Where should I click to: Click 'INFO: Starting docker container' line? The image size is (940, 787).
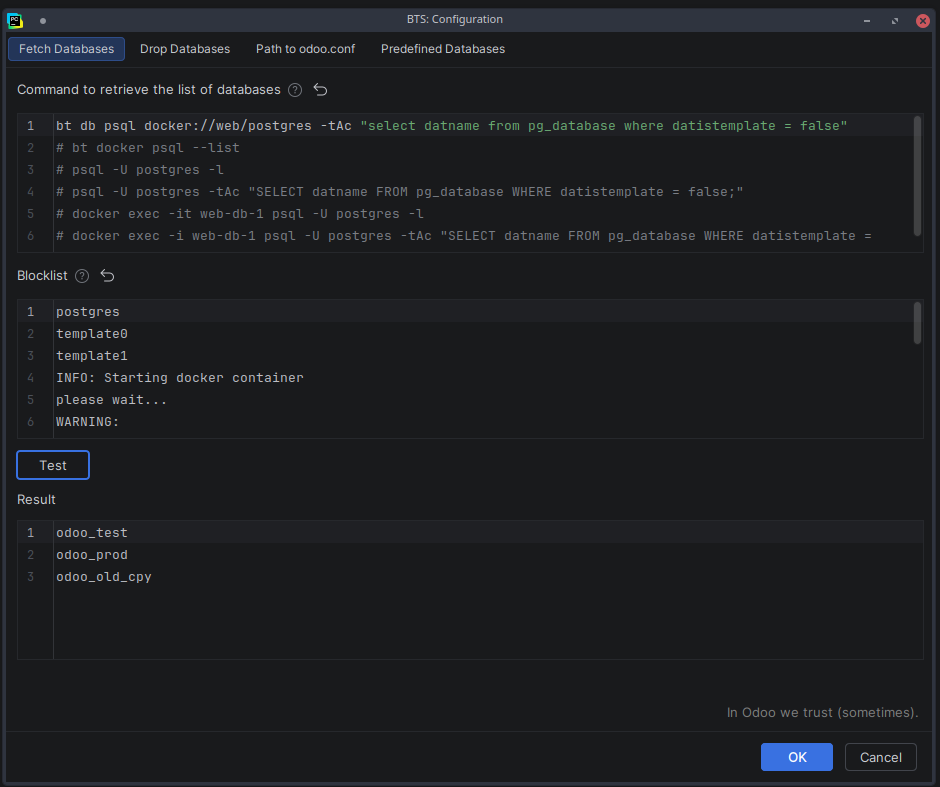[x=180, y=378]
